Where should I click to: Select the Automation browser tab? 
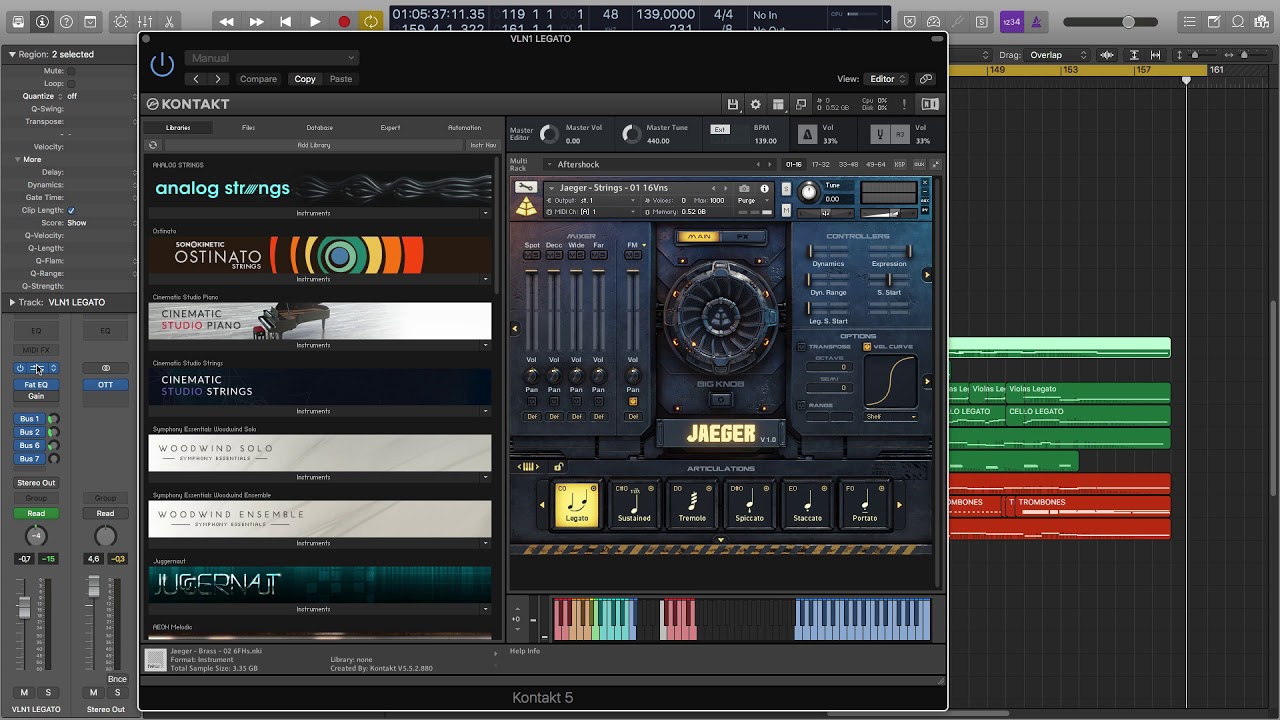464,128
